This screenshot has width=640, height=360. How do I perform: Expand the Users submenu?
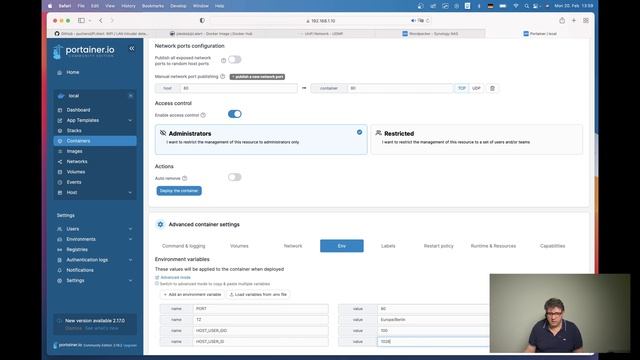tap(130, 229)
